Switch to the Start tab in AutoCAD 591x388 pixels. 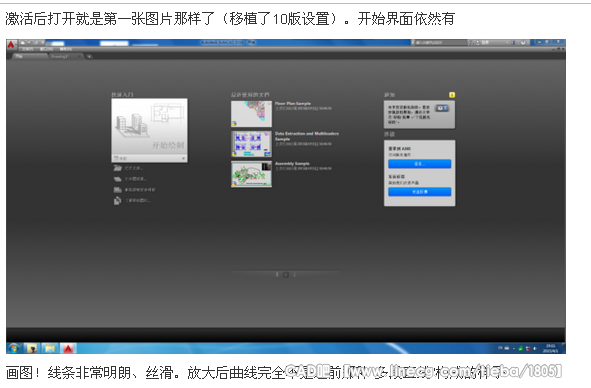pos(29,57)
